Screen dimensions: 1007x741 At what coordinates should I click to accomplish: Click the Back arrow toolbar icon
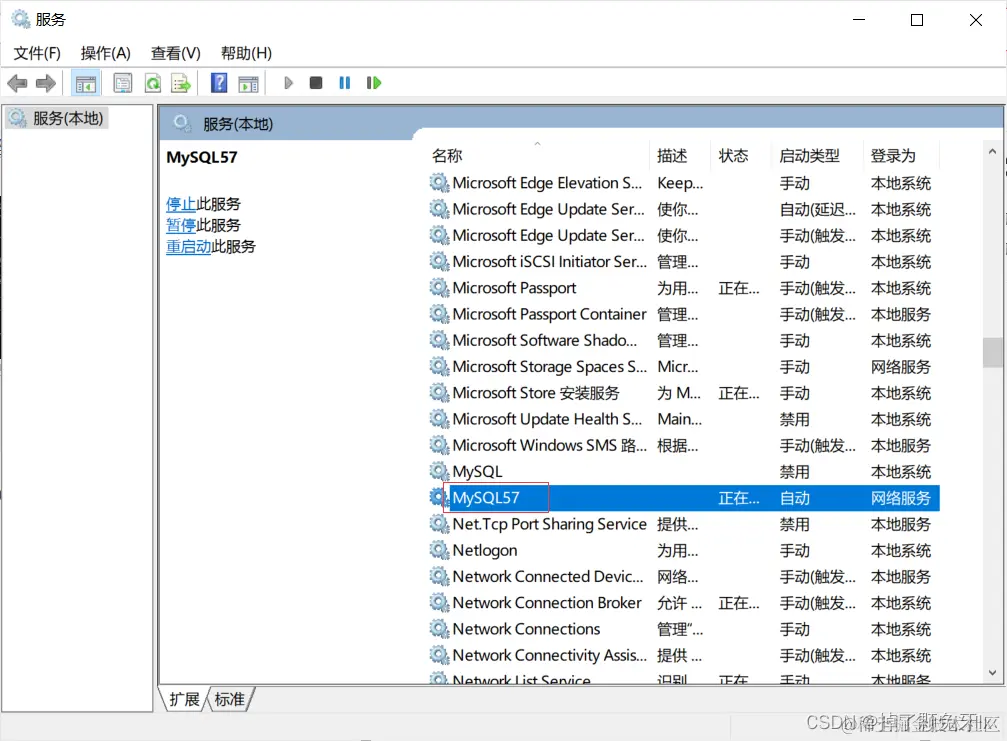(17, 83)
